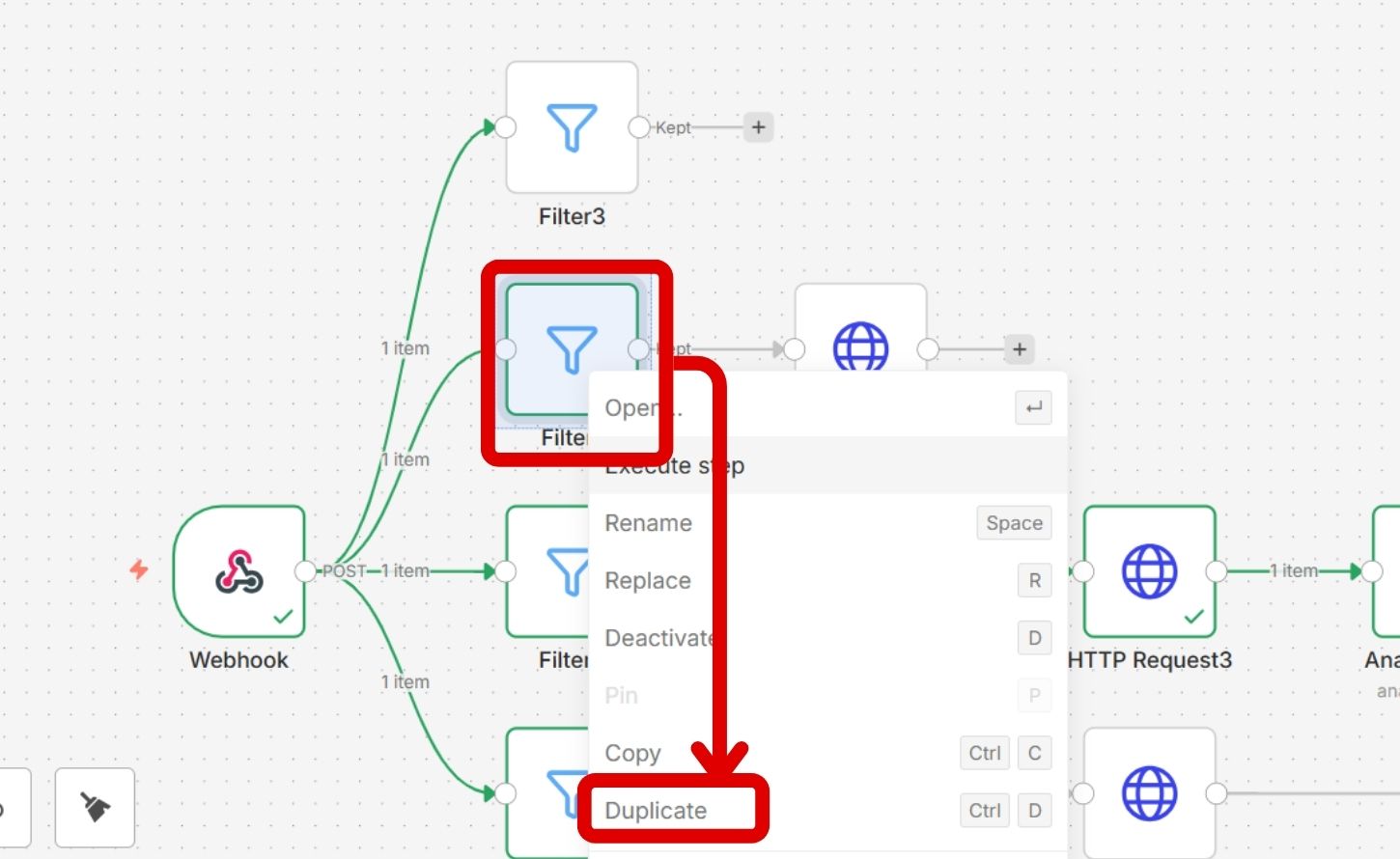Click the broom clean-up icon button
1400x859 pixels.
[x=95, y=808]
